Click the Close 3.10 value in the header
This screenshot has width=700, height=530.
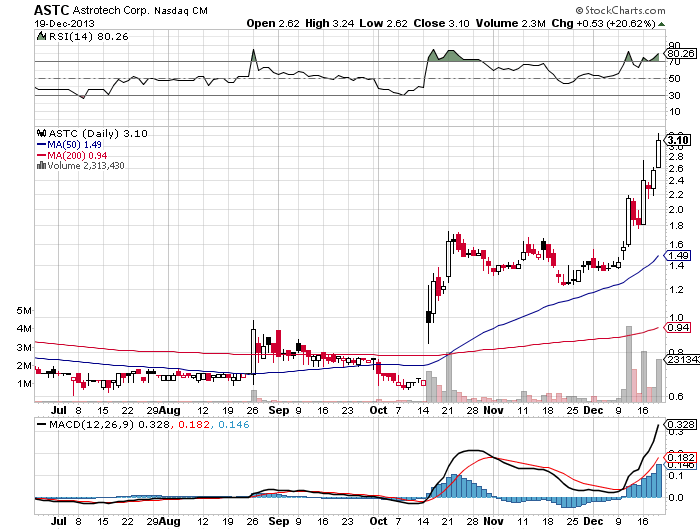(x=442, y=23)
